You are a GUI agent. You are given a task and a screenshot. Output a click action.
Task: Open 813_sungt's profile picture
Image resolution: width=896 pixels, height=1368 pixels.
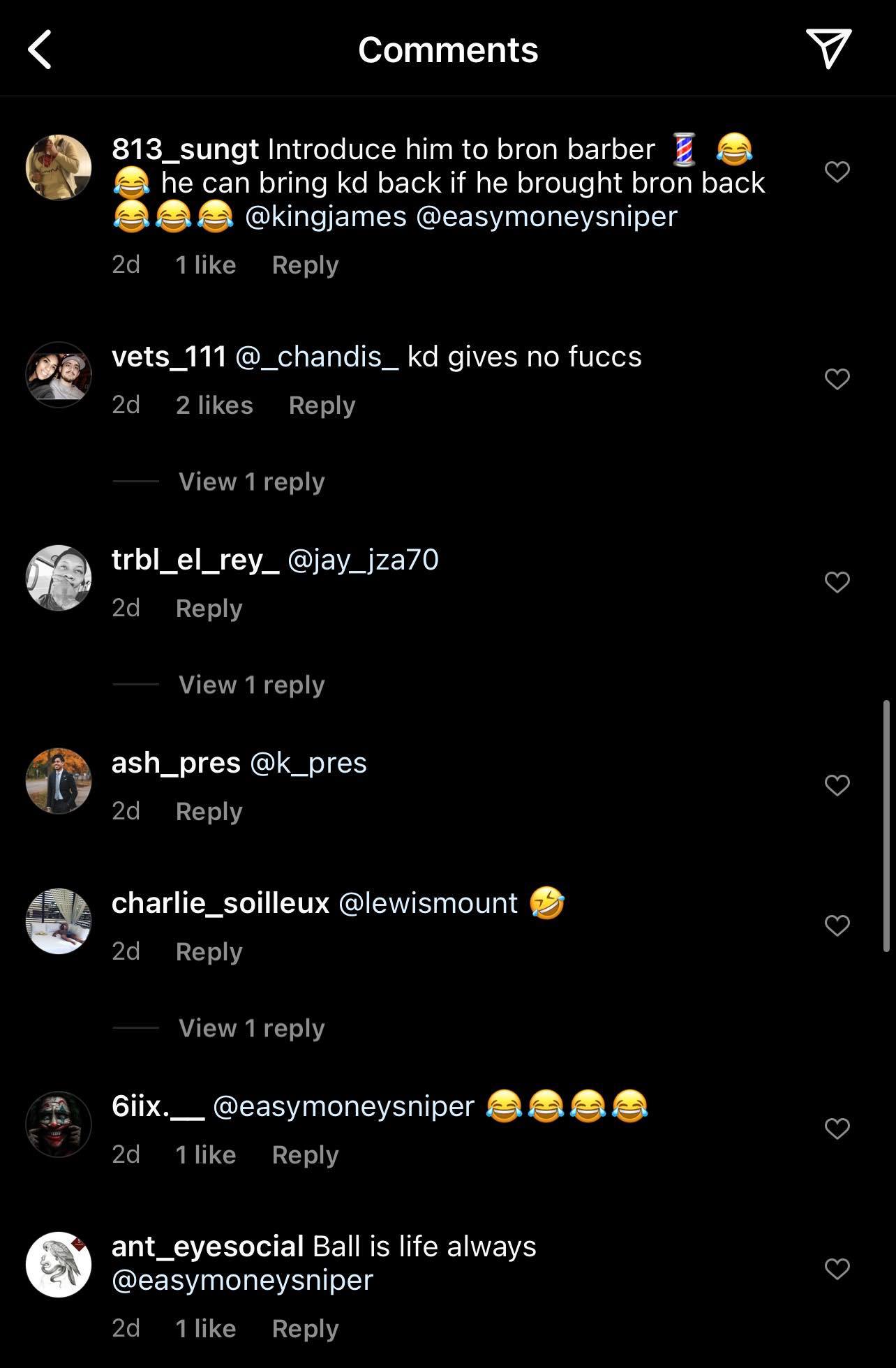tap(59, 168)
